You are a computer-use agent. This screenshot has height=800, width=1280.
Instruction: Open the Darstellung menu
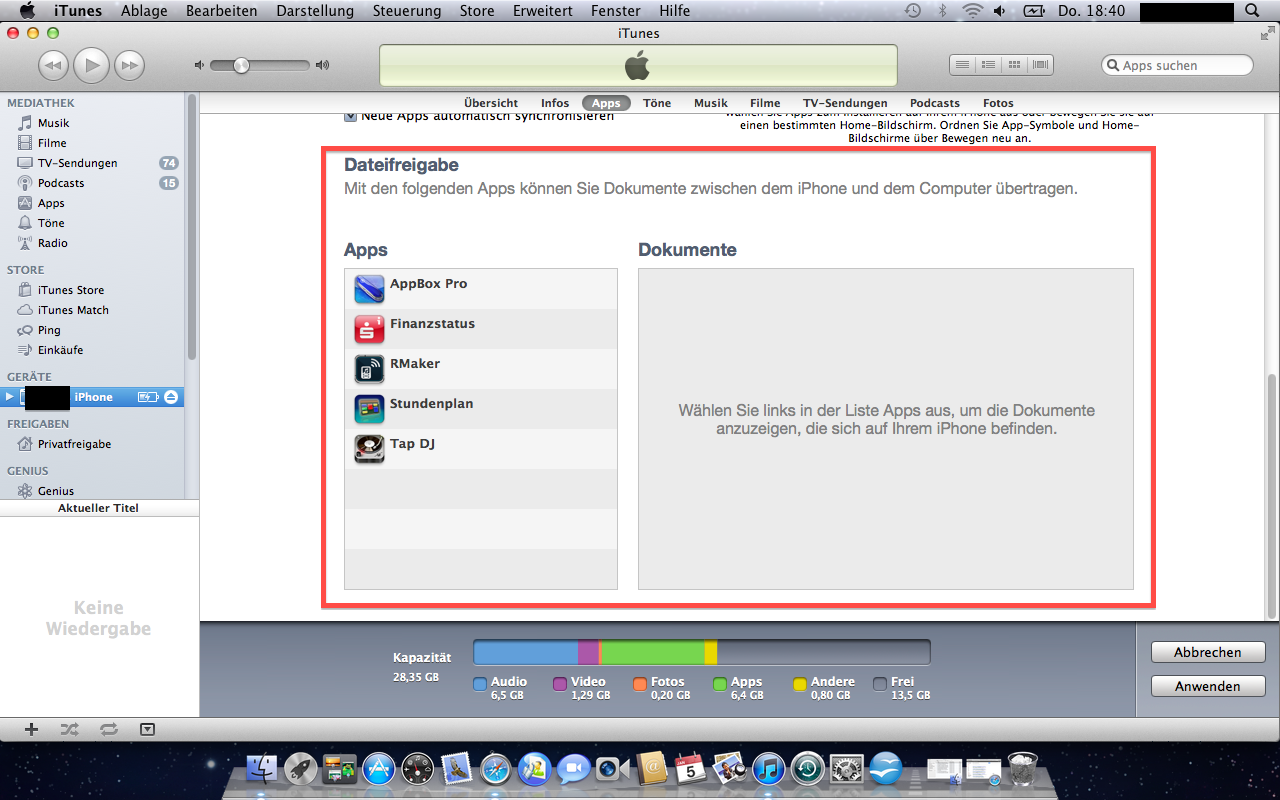(315, 11)
